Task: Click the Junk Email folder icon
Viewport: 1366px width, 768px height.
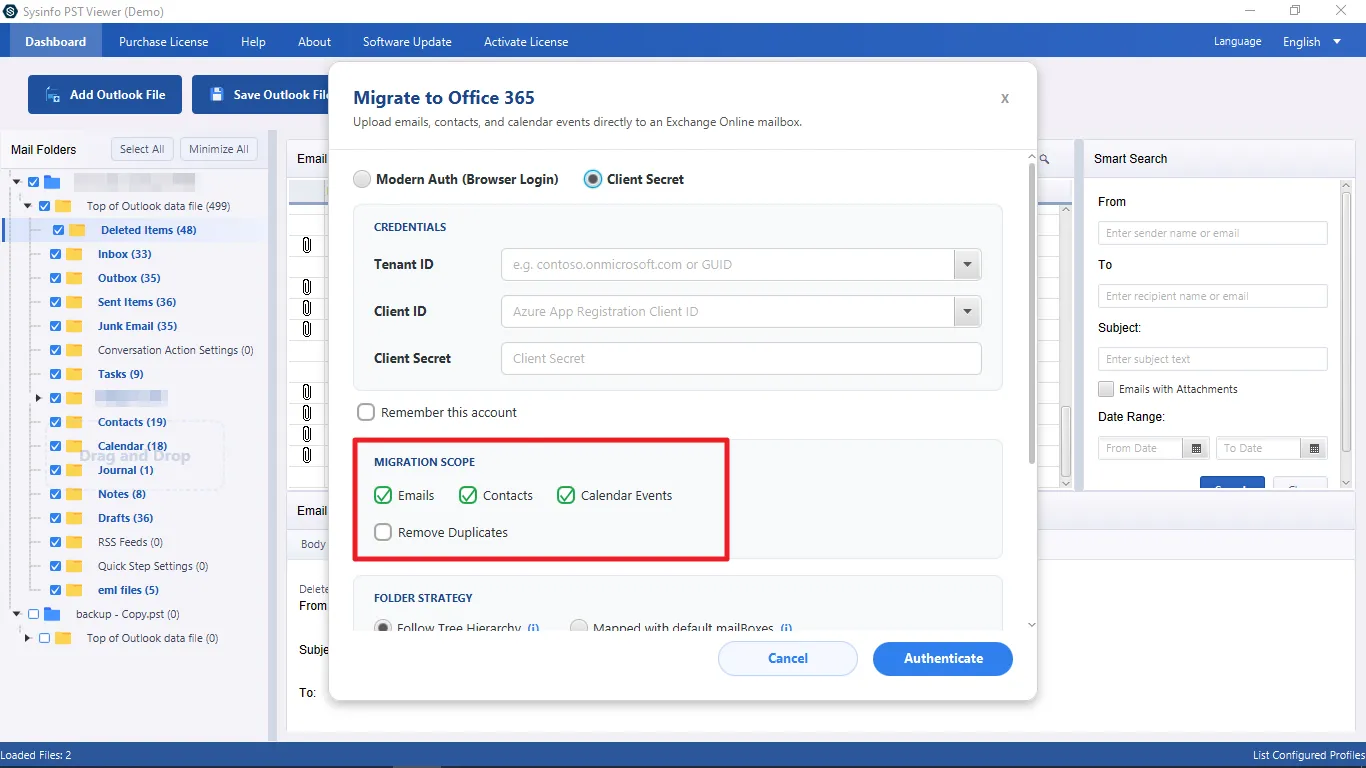Action: (x=74, y=326)
